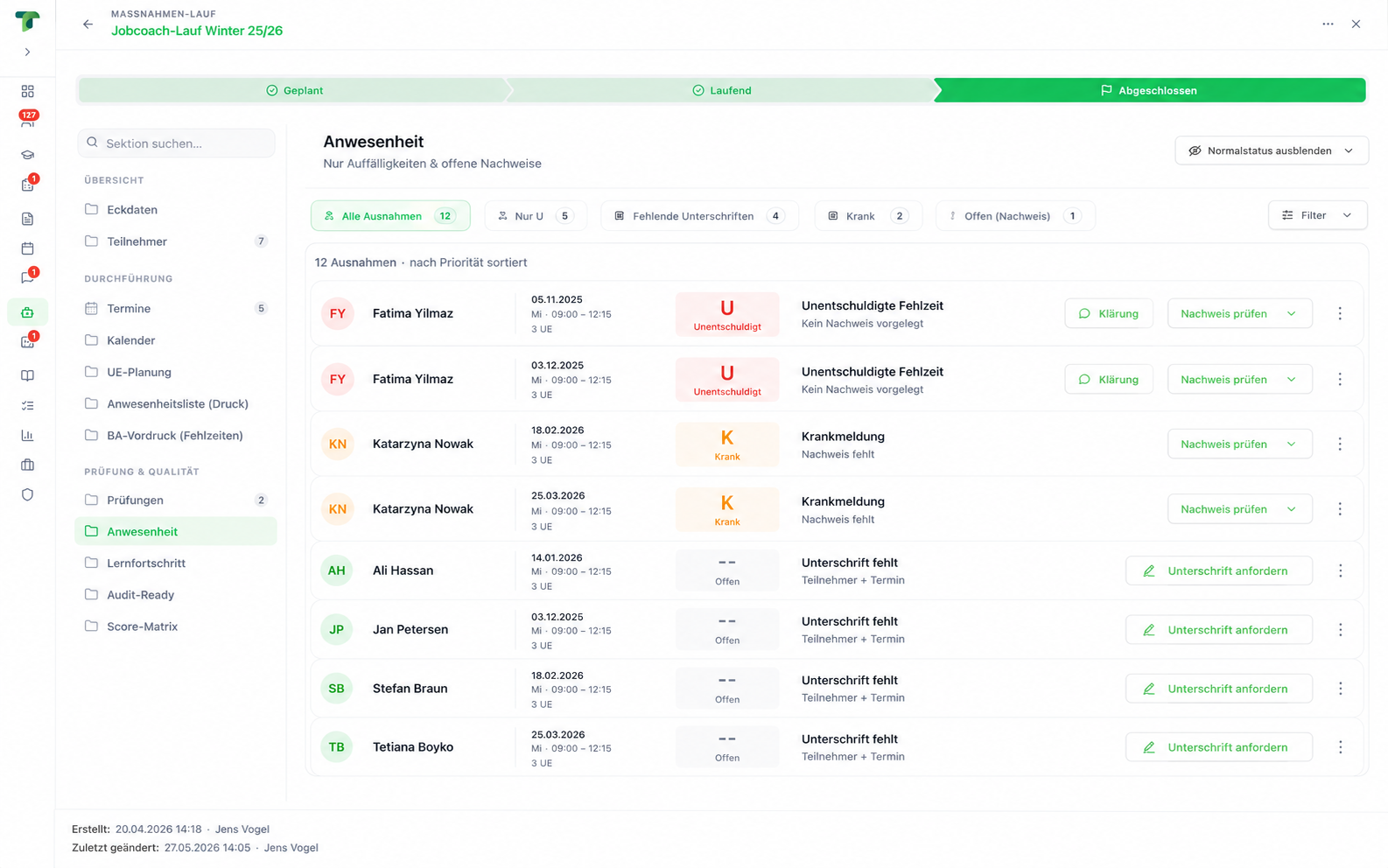Screen dimensions: 1388x868
Task: Toggle the Krank filter chip
Action: [868, 216]
